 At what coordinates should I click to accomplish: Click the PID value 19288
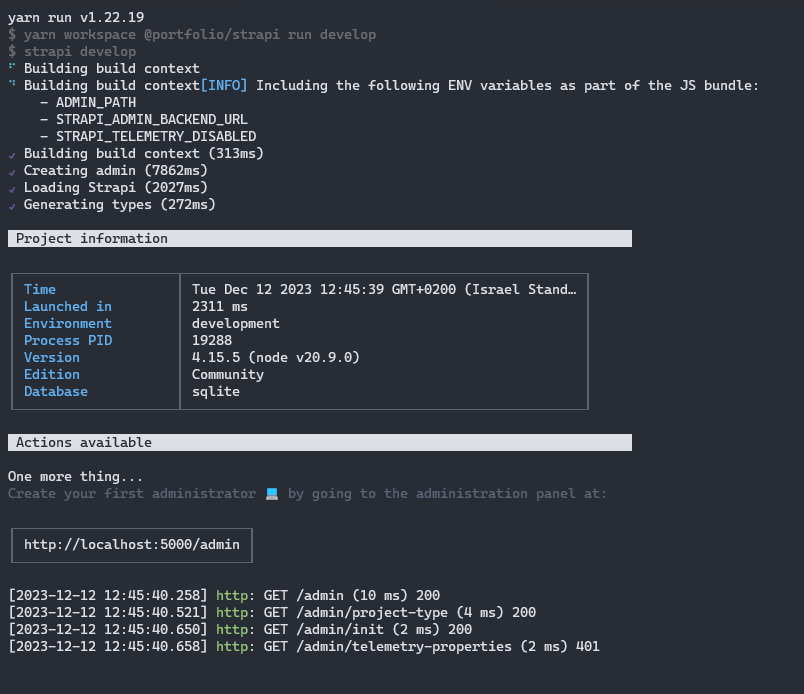[212, 340]
